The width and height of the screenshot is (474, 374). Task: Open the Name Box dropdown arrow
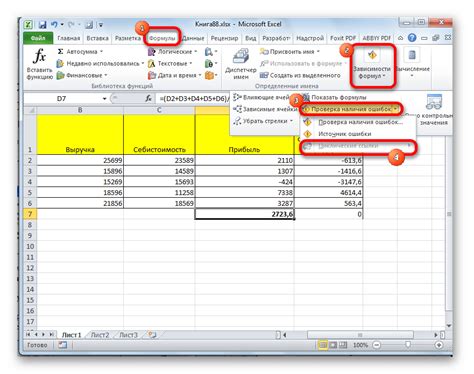point(104,99)
